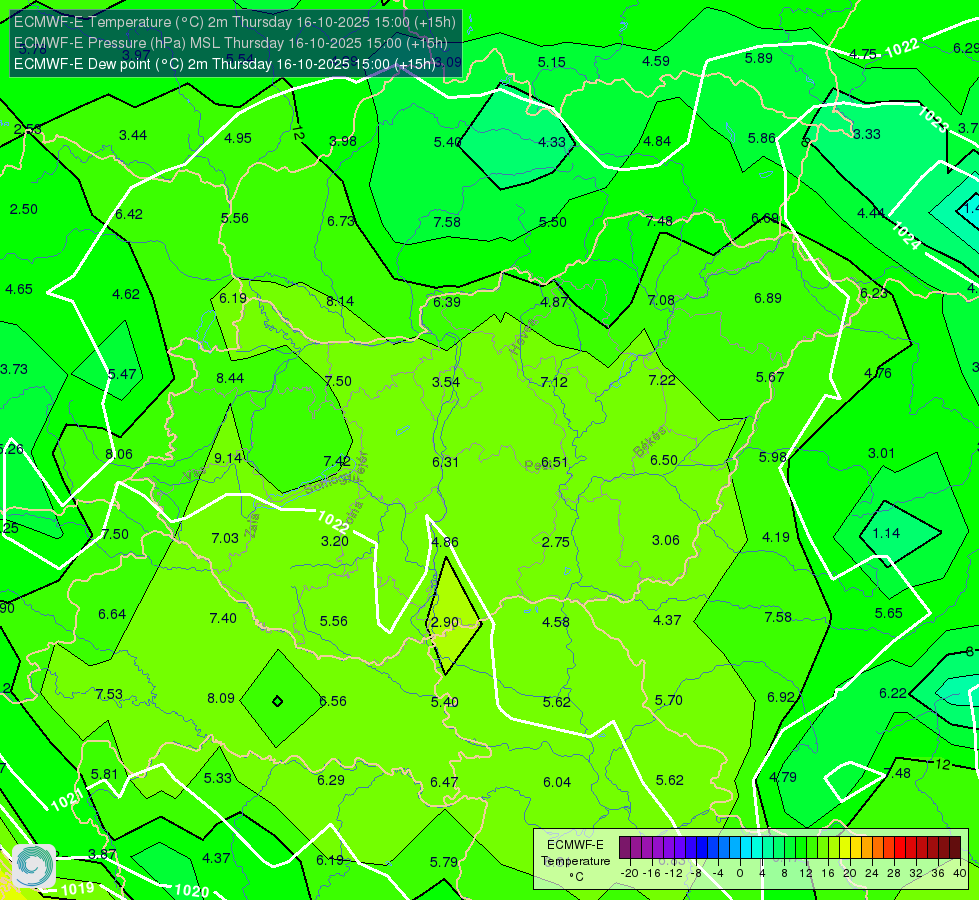Click the small diamond marker near 8.09
The height and width of the screenshot is (900, 979).
point(278,701)
